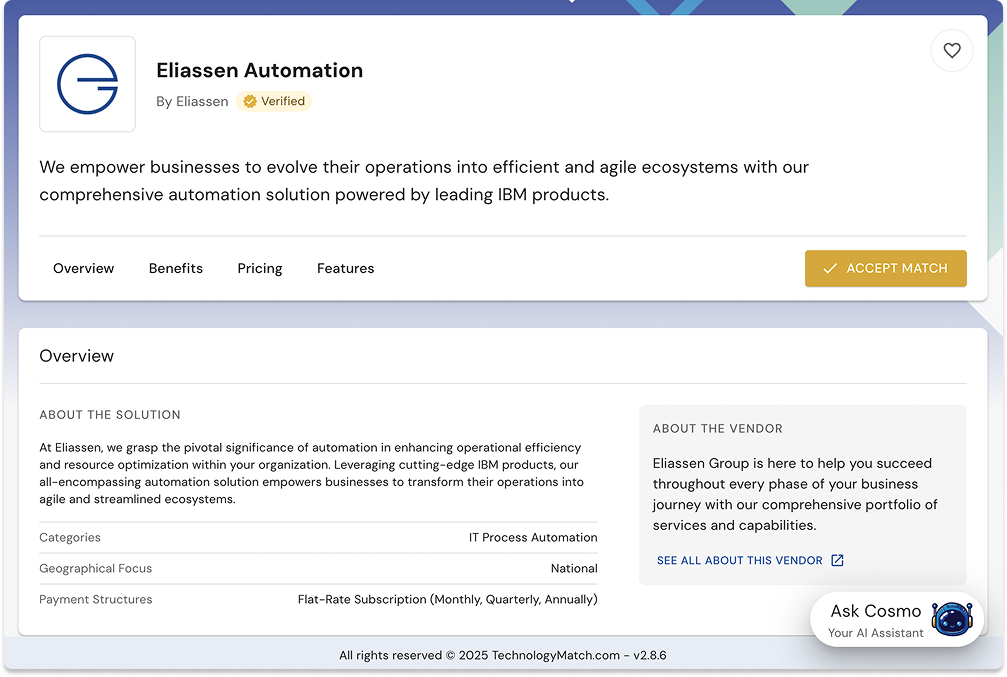Switch to the Overview tab
This screenshot has height=677, width=1007.
pyautogui.click(x=83, y=268)
